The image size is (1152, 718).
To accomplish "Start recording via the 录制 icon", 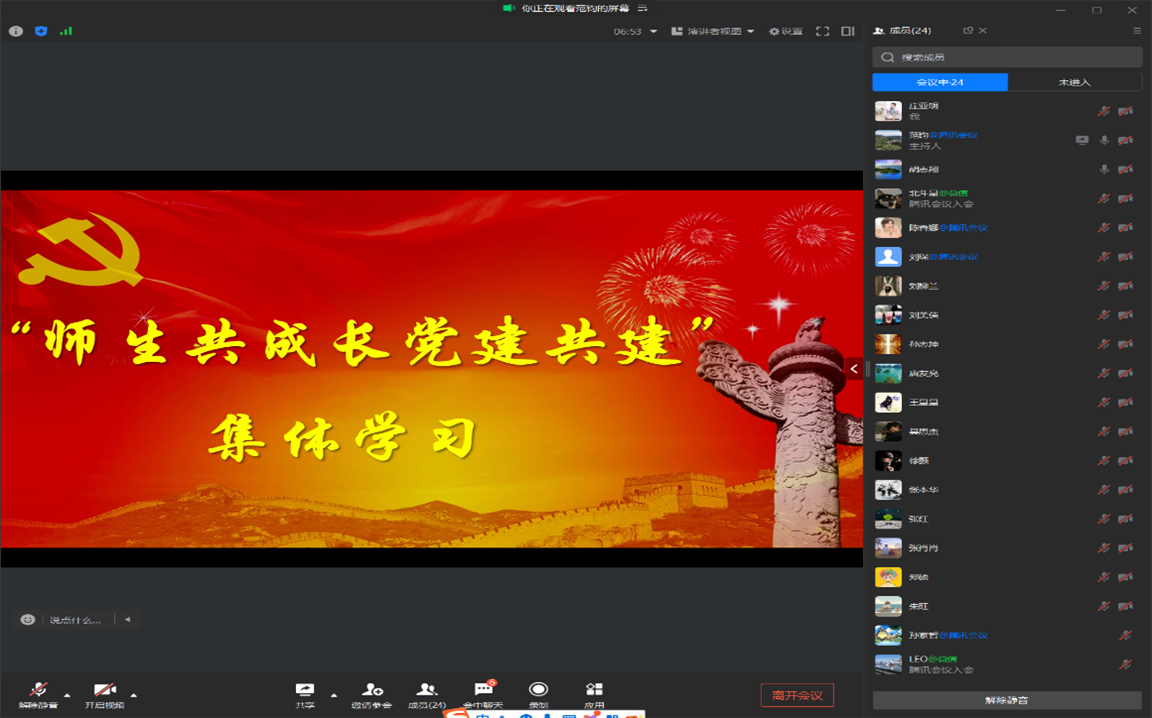I will [538, 691].
